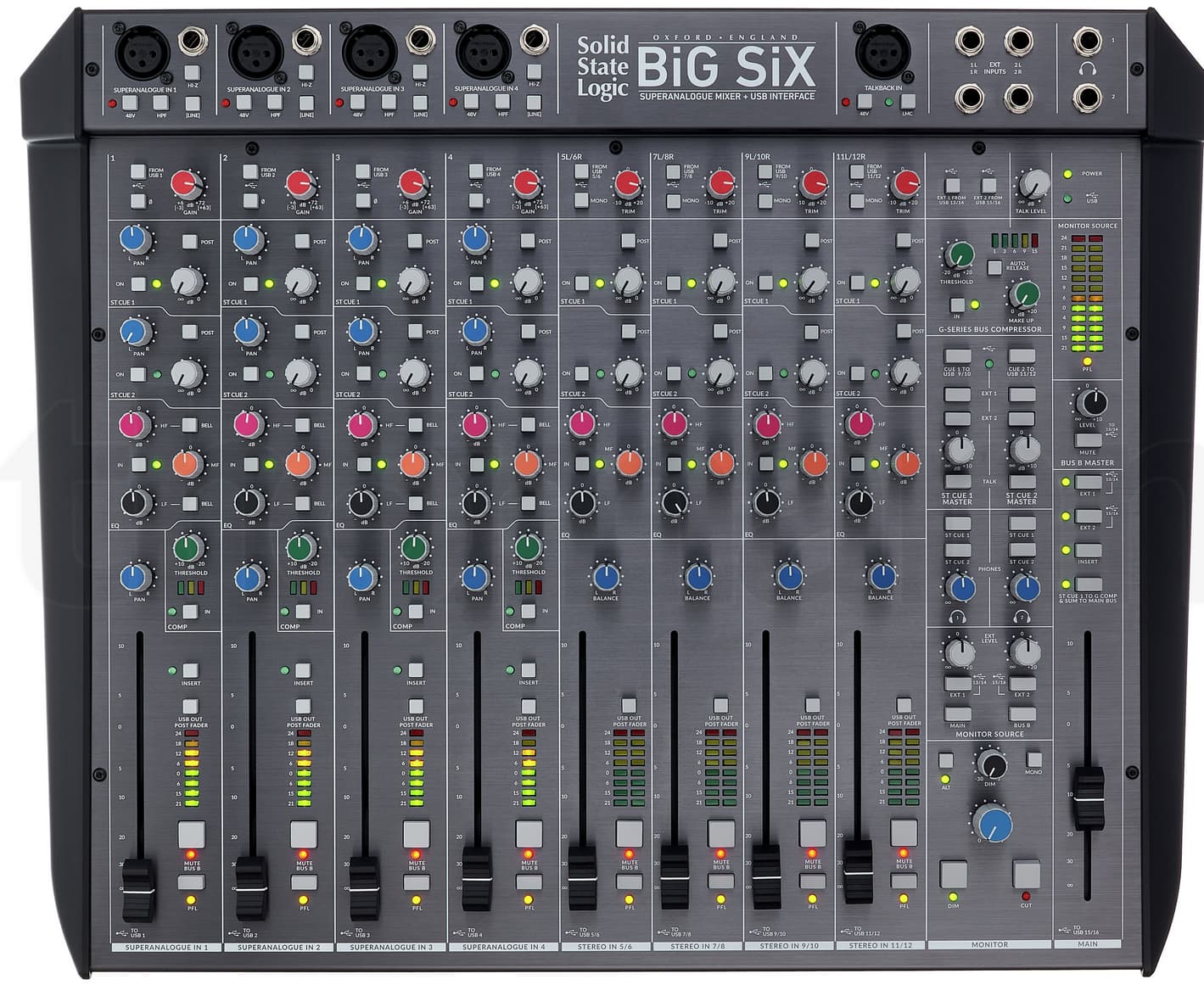
Task: Select BUS B as the monitor source
Action: (x=1022, y=713)
